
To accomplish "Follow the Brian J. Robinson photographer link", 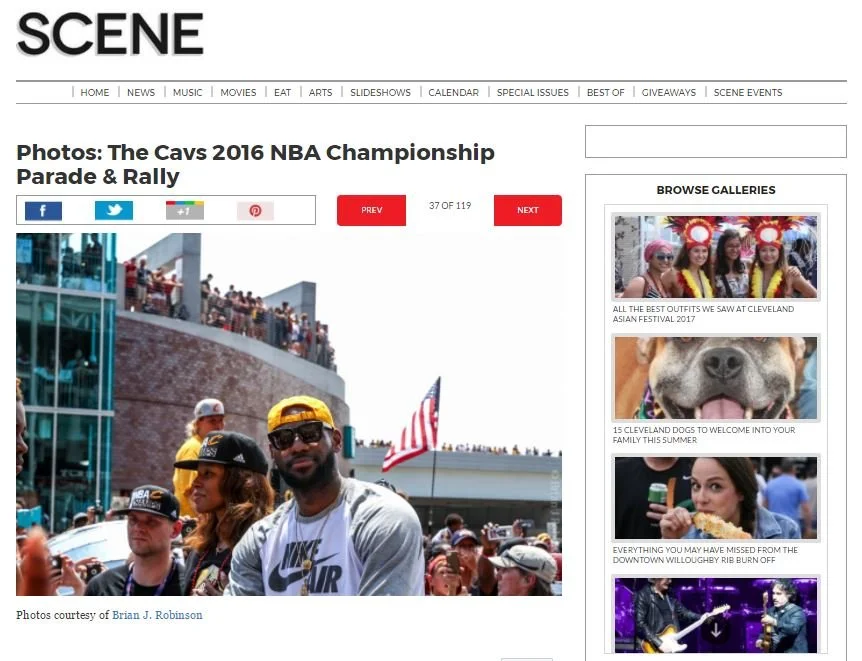I will [x=157, y=615].
